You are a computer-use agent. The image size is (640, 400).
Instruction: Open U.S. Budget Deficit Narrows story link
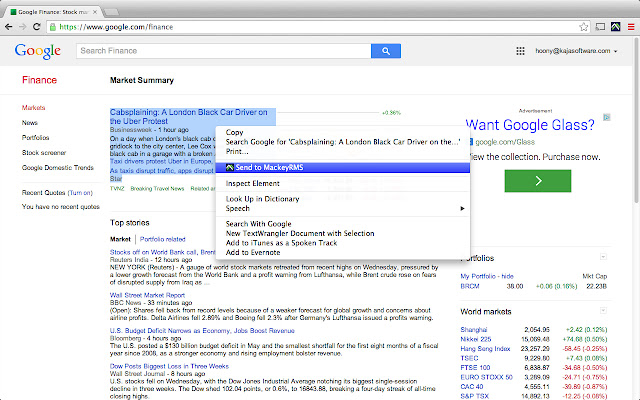click(x=202, y=331)
